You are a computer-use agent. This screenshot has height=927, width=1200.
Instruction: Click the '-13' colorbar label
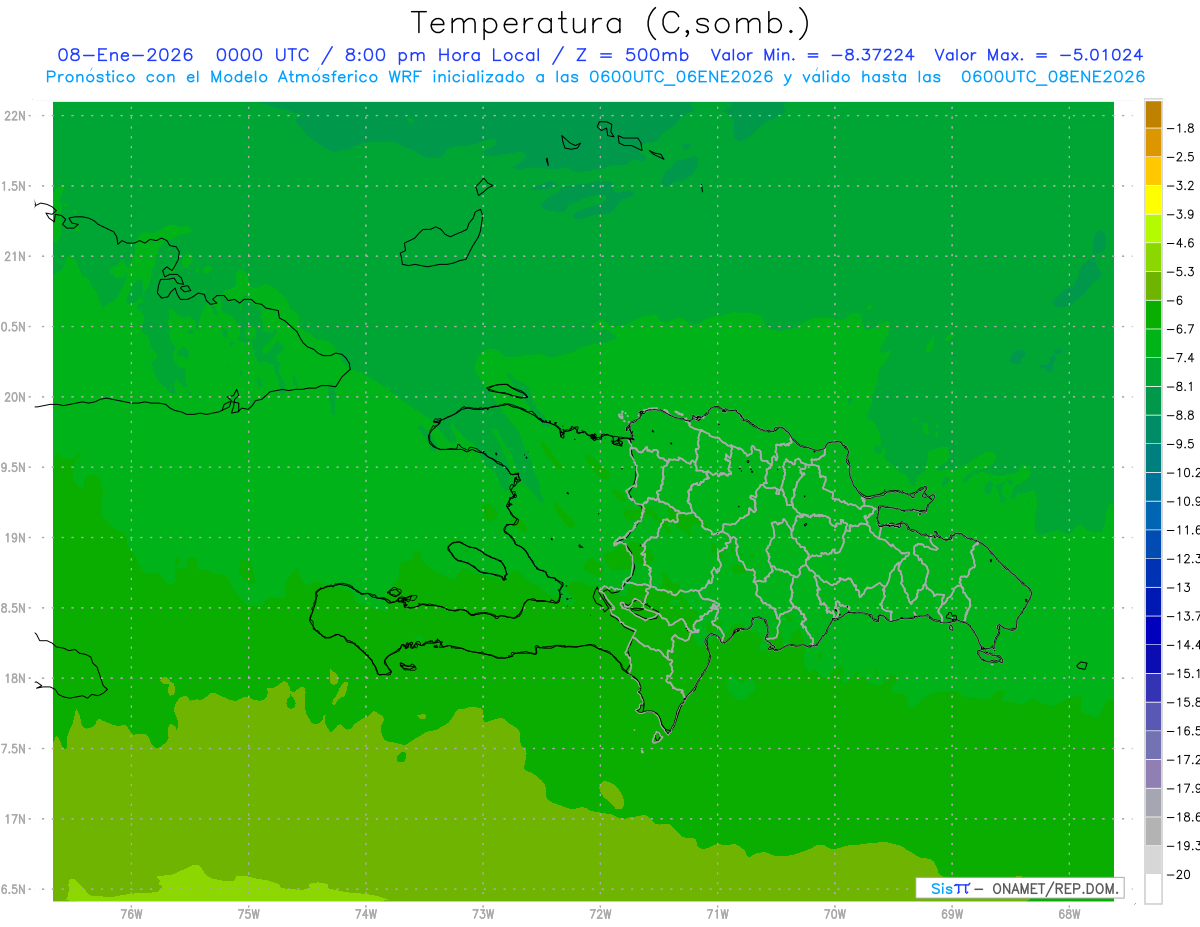(x=1181, y=587)
